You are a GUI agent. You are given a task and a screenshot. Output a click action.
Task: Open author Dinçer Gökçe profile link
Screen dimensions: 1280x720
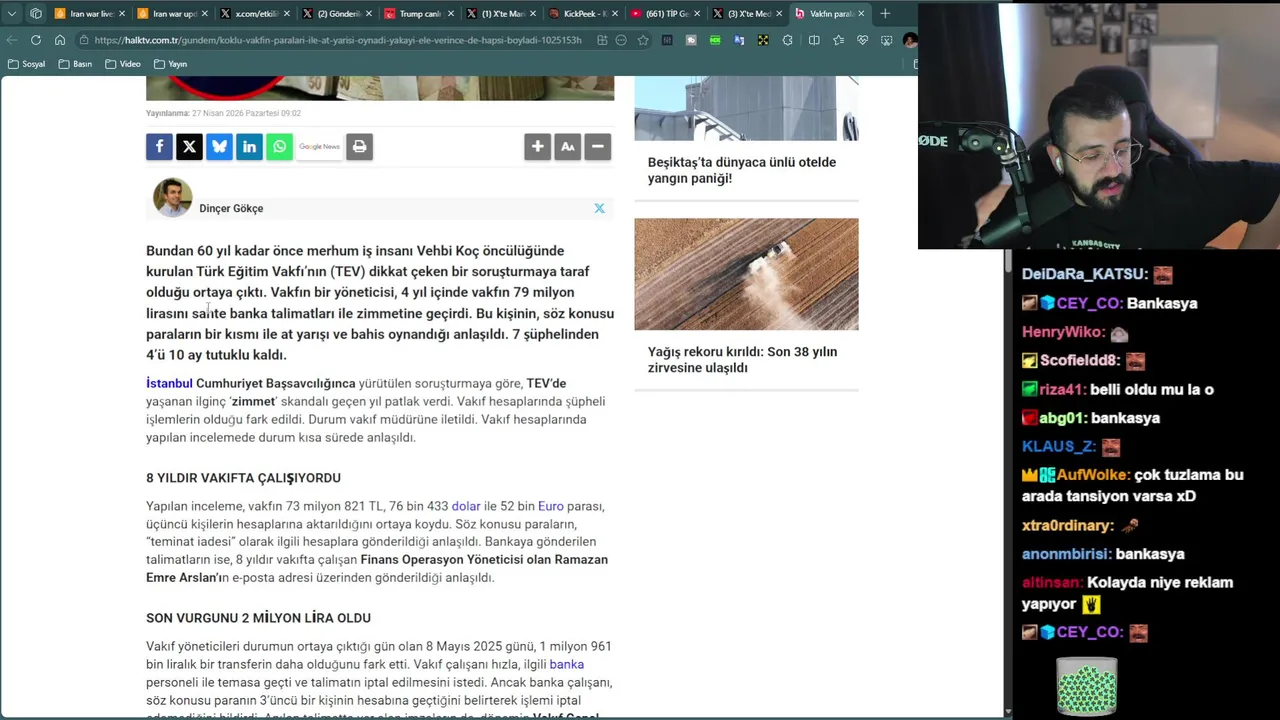[231, 208]
